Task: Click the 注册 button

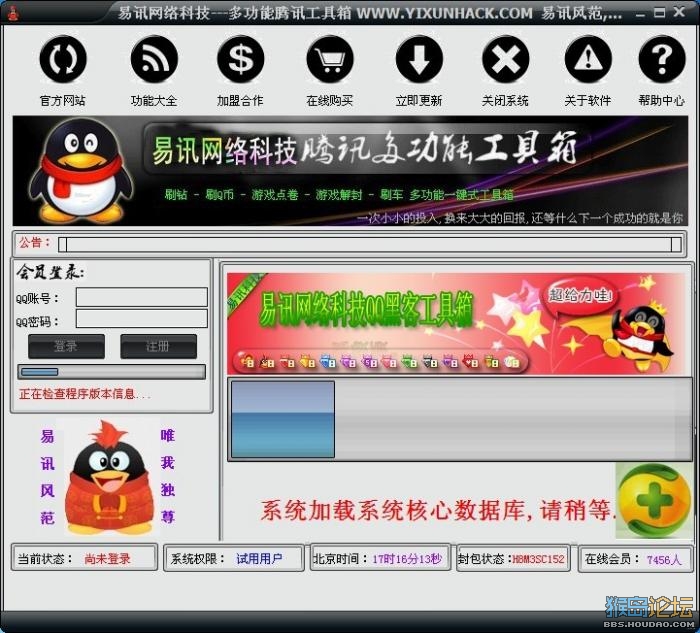Action: [158, 346]
